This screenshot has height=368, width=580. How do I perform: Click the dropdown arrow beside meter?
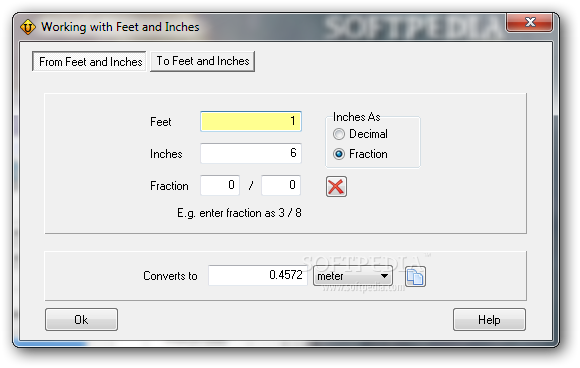click(384, 276)
